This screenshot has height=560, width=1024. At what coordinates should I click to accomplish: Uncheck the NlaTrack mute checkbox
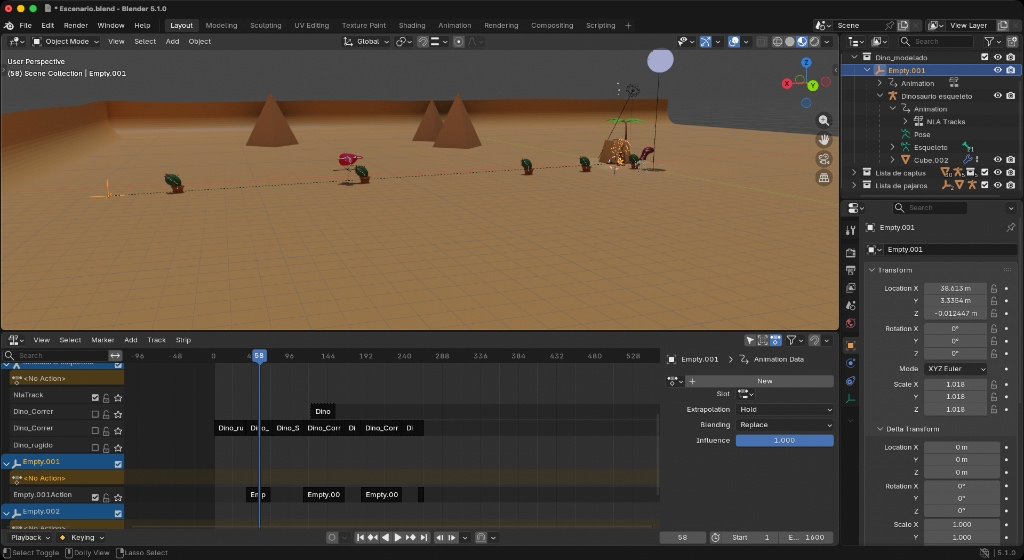[x=95, y=396]
